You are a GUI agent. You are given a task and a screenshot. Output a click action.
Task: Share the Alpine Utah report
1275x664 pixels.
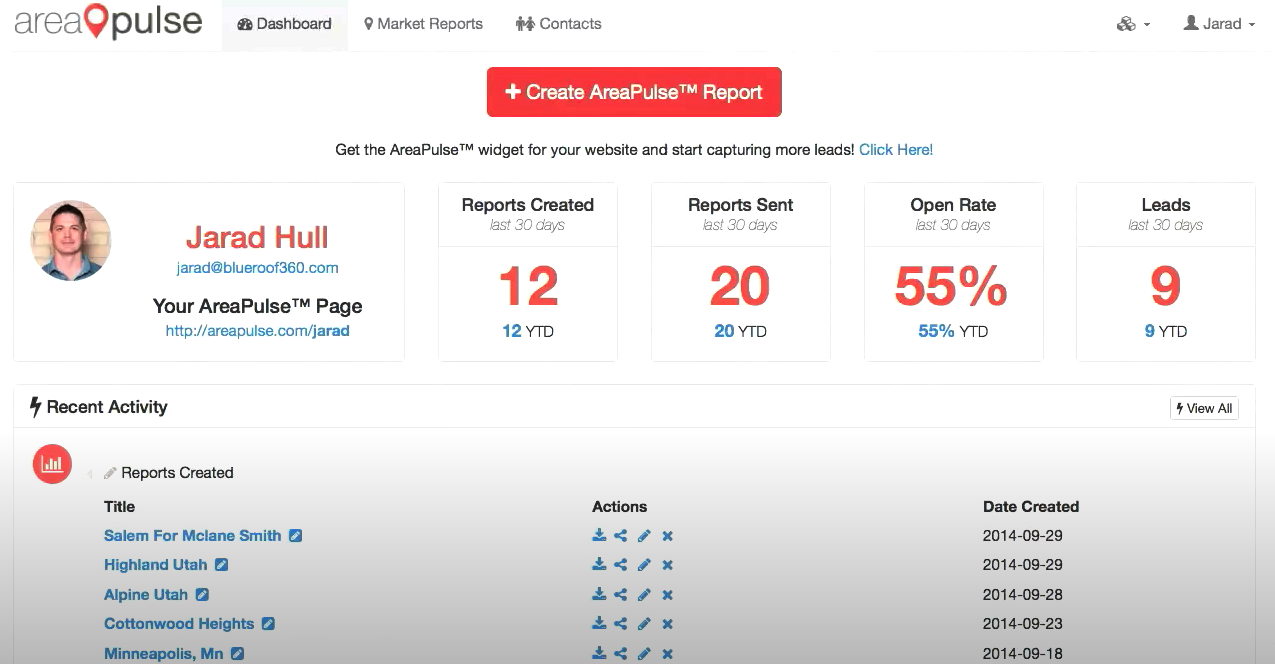pyautogui.click(x=621, y=595)
